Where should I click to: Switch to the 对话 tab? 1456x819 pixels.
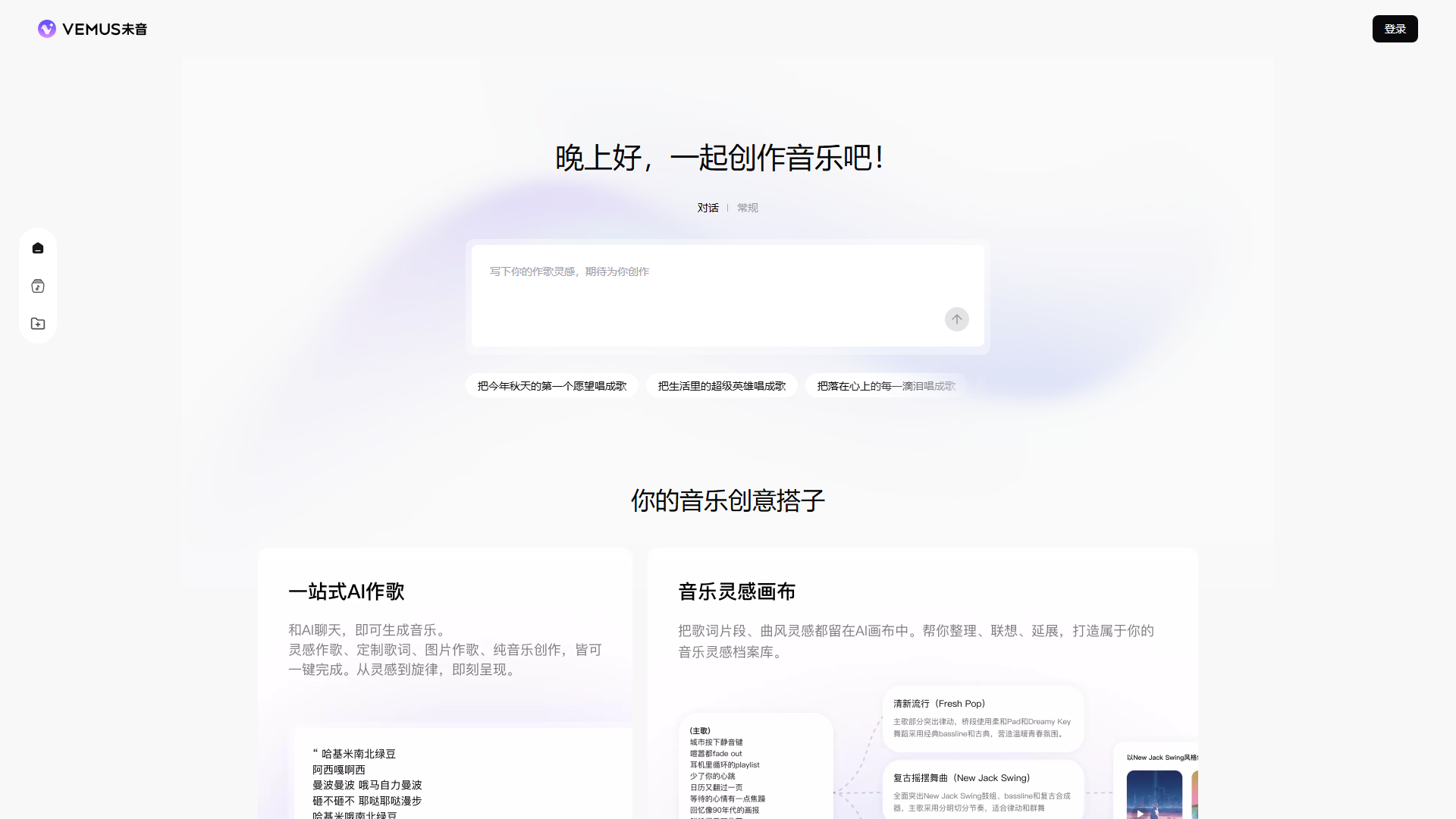708,208
